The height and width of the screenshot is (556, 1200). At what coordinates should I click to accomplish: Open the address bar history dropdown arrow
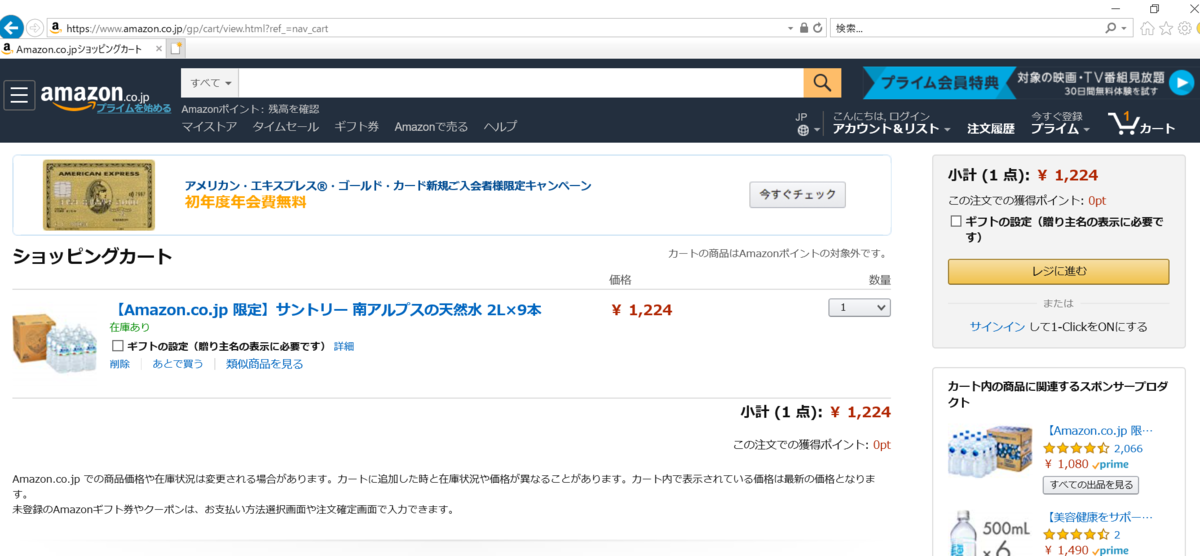[791, 28]
